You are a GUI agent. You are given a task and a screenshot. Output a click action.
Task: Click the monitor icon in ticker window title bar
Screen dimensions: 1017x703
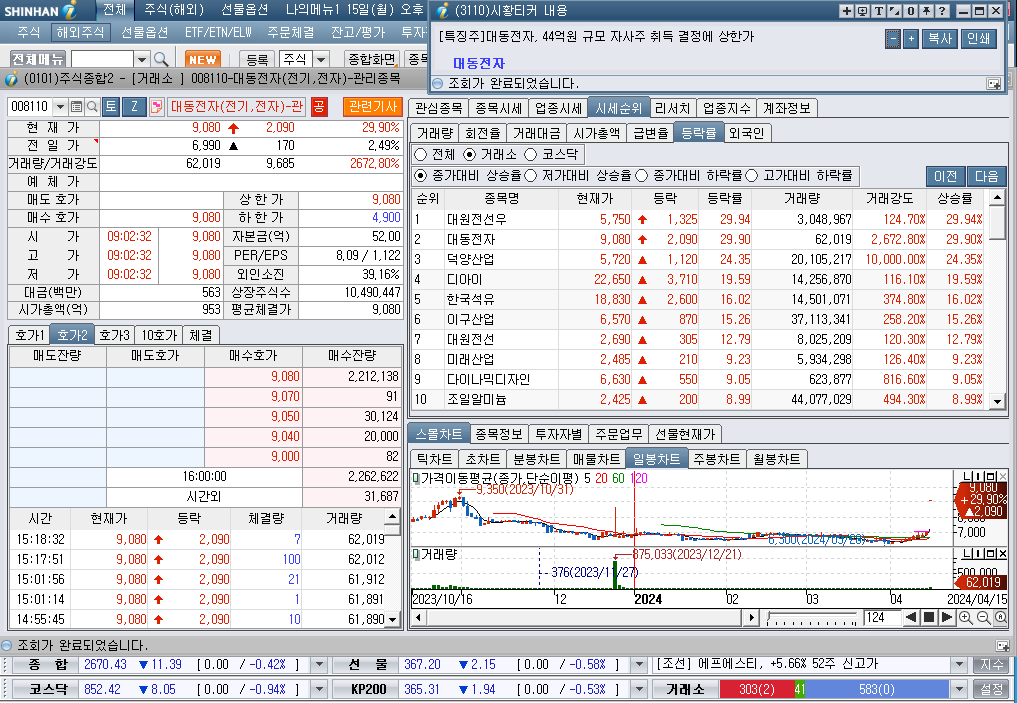pyautogui.click(x=862, y=11)
